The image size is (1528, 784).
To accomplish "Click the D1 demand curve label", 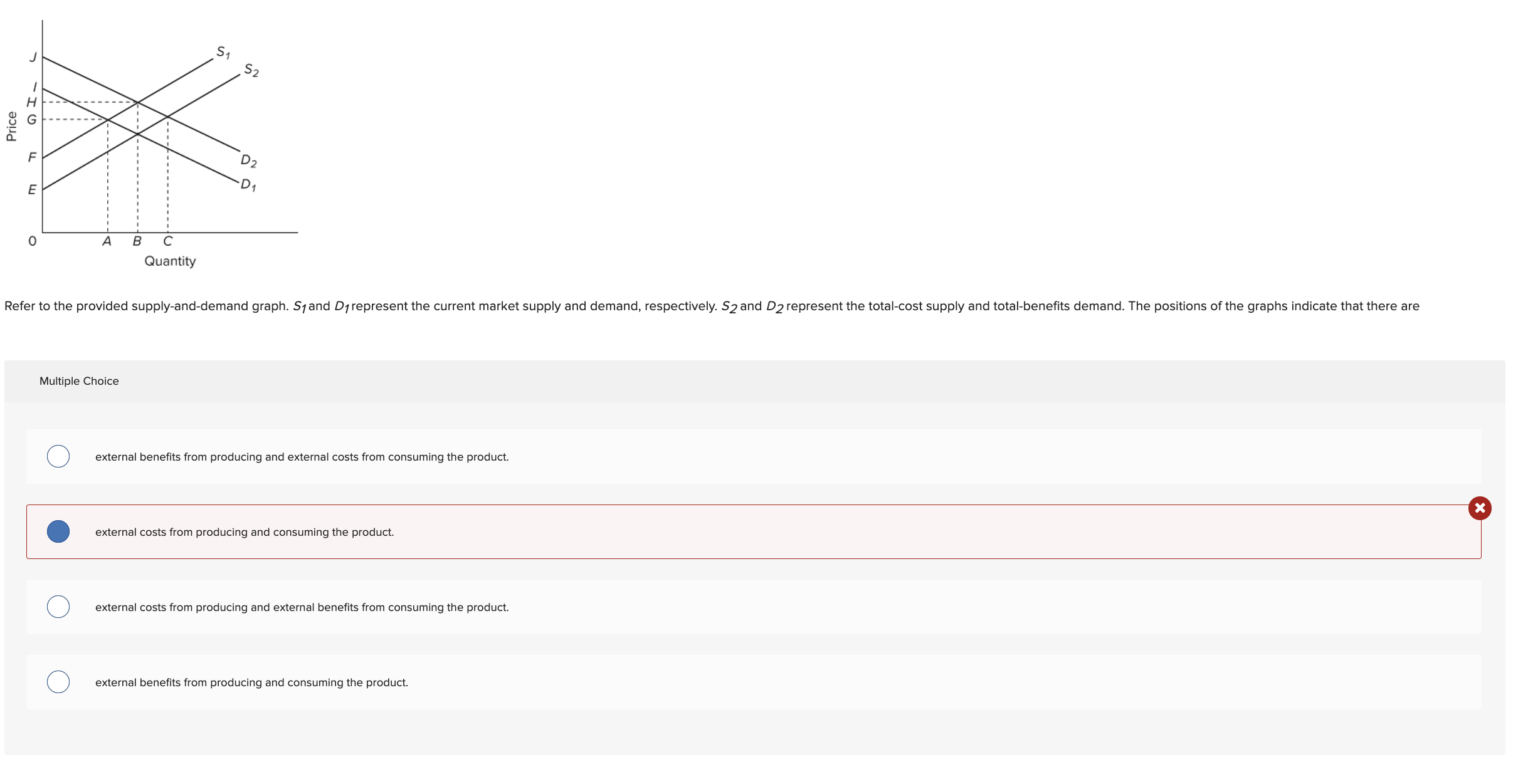I will 248,185.
